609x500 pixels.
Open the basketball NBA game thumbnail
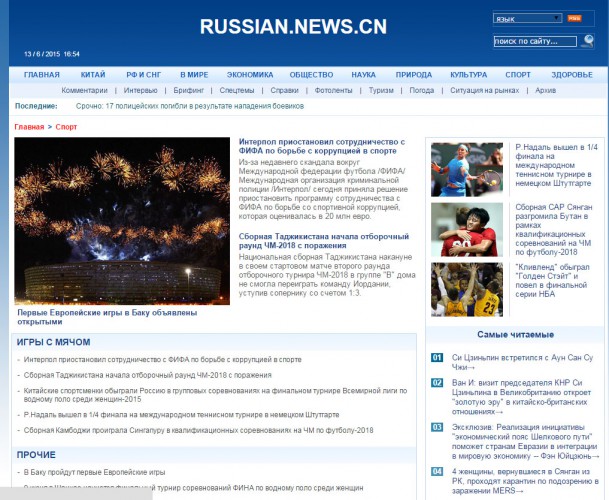coord(467,289)
